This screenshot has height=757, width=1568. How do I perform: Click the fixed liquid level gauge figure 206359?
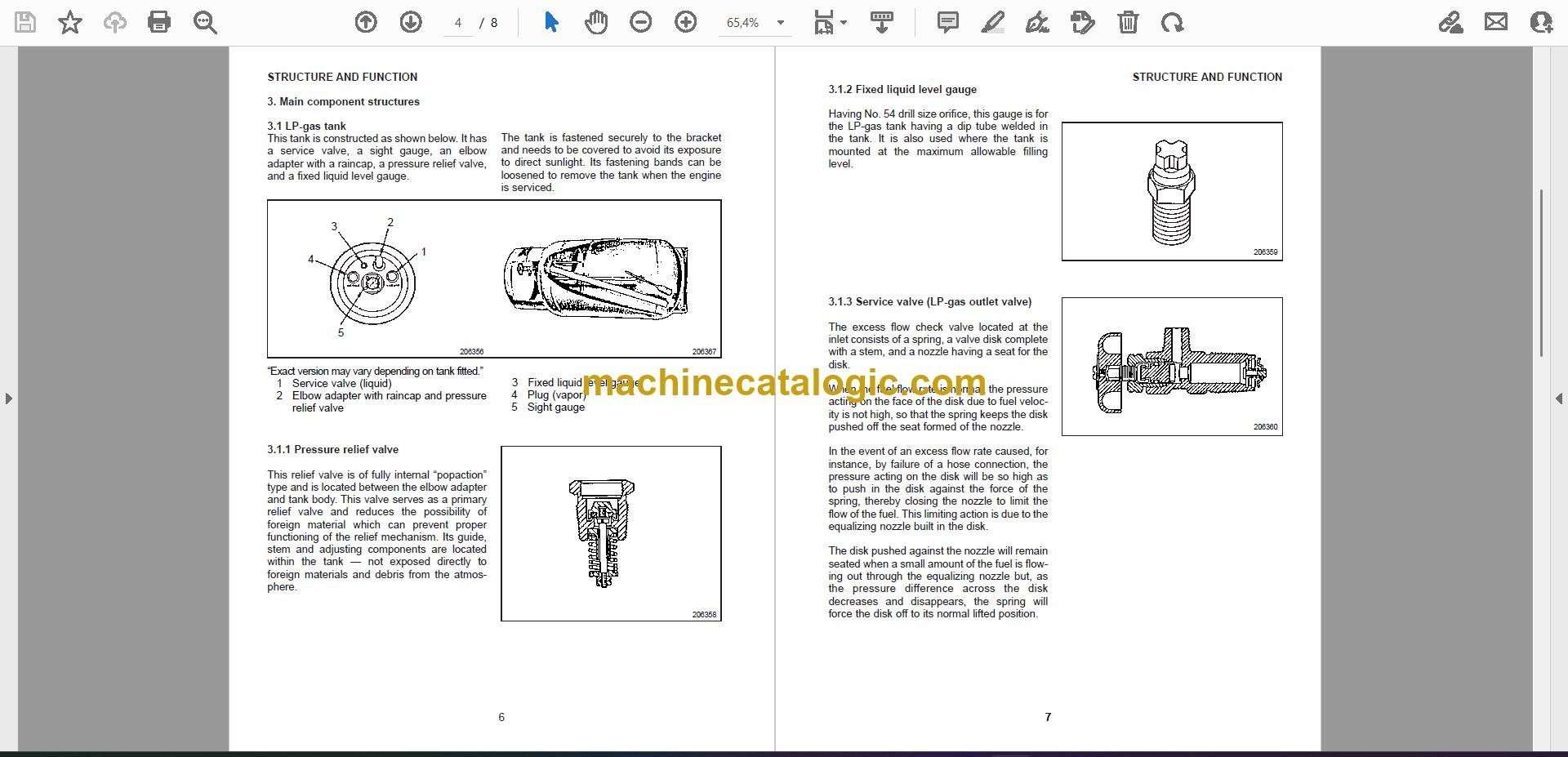pyautogui.click(x=1172, y=192)
